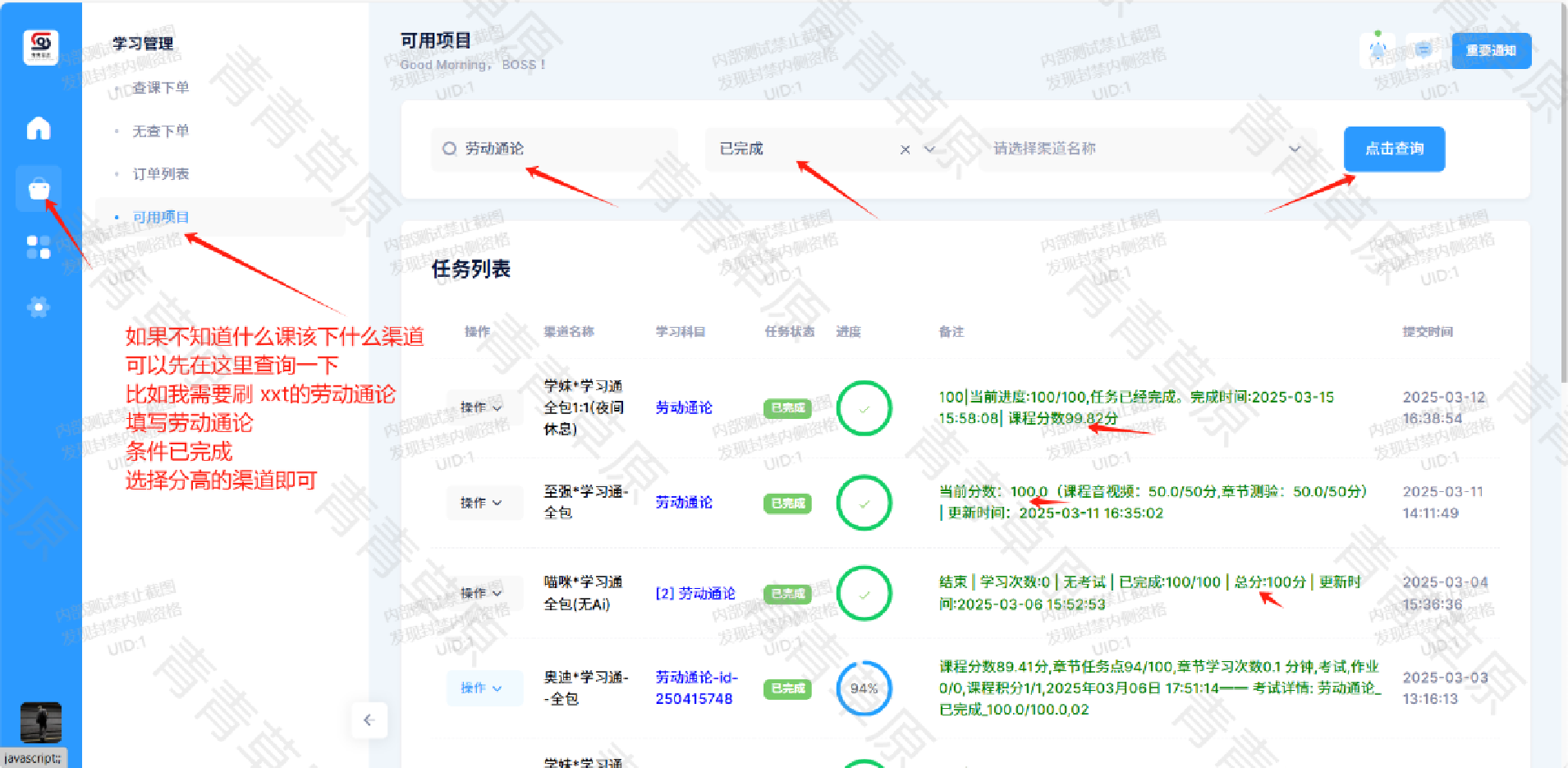Collapse the side menu with the left arrow
This screenshot has height=768, width=1568.
pyautogui.click(x=369, y=720)
